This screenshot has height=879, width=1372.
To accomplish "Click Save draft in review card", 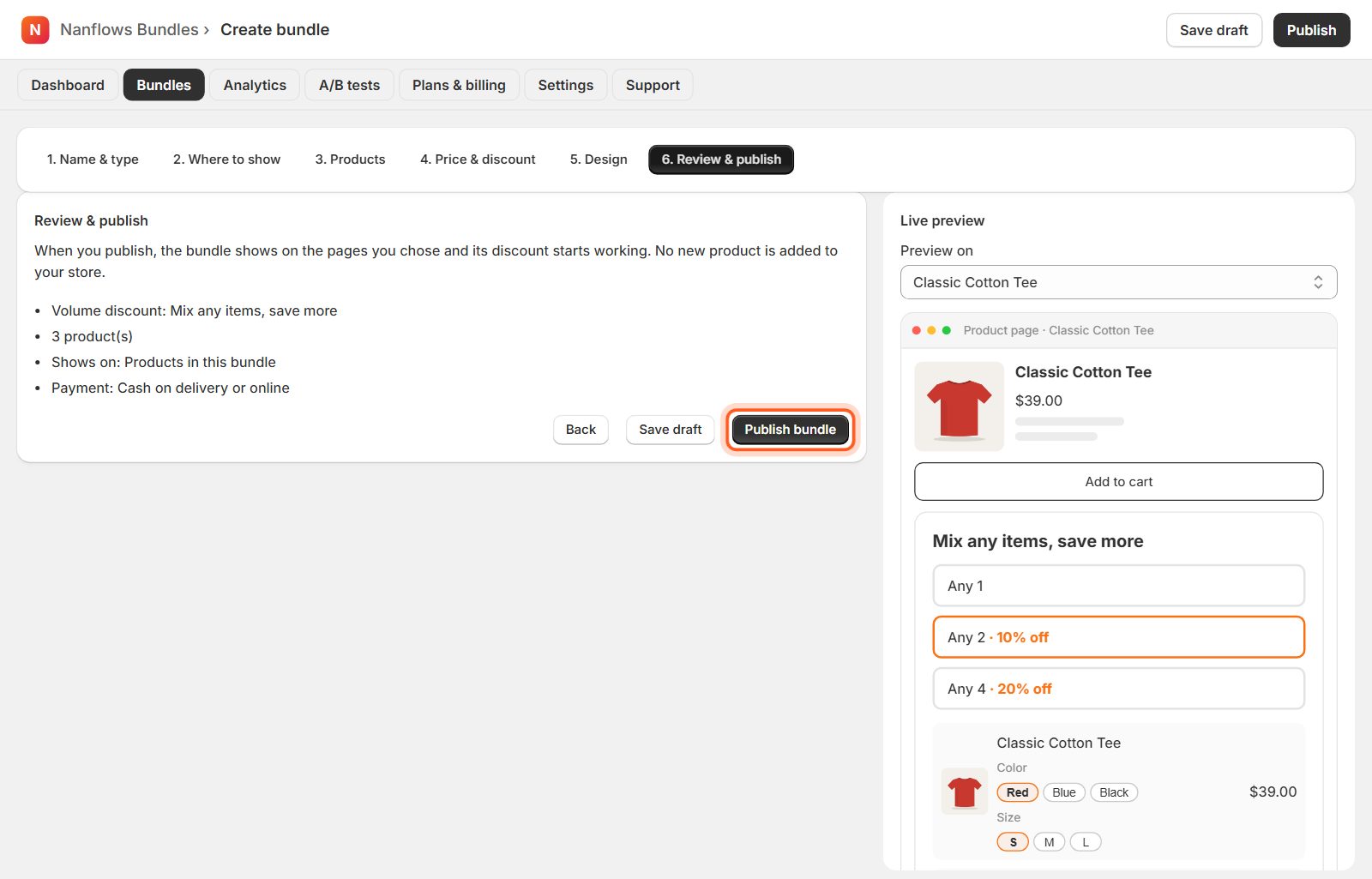I will coord(670,430).
